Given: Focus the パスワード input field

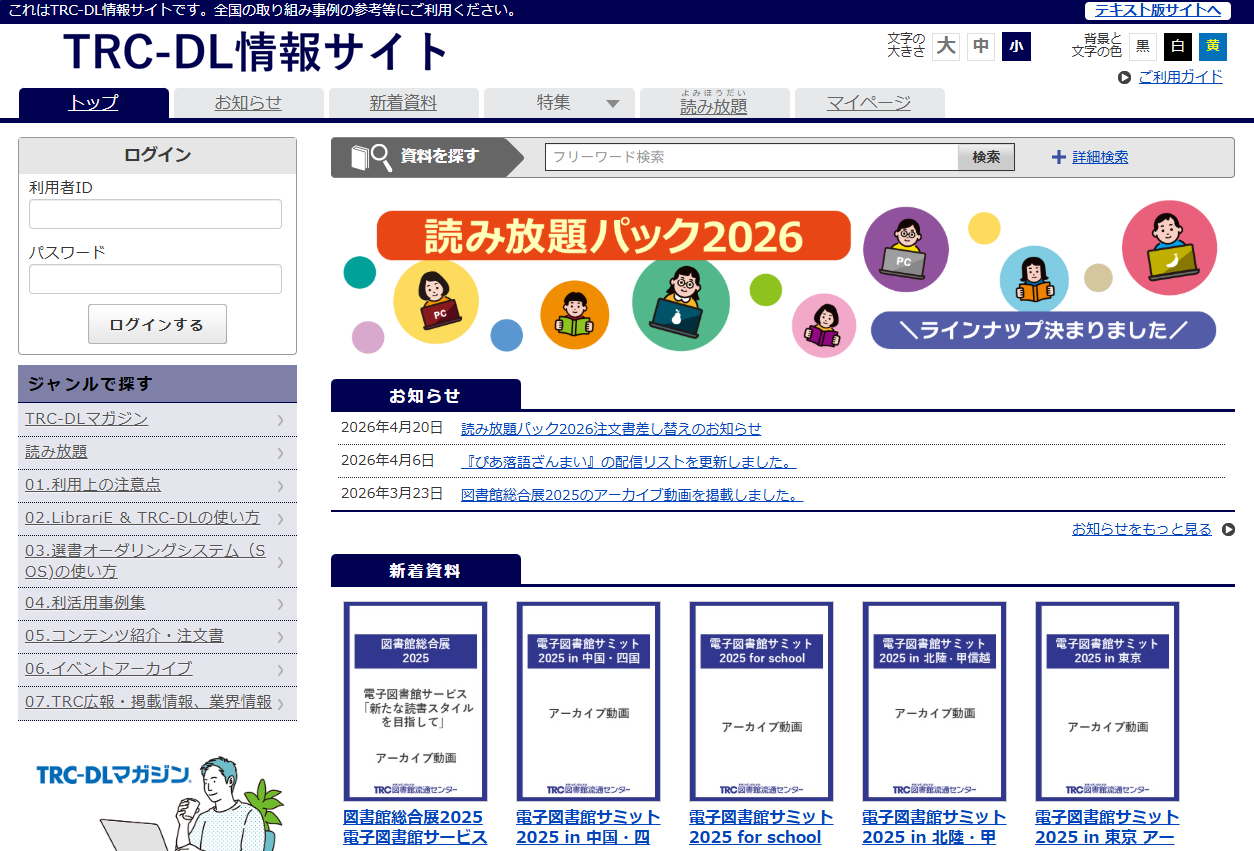Looking at the screenshot, I should click(x=155, y=279).
